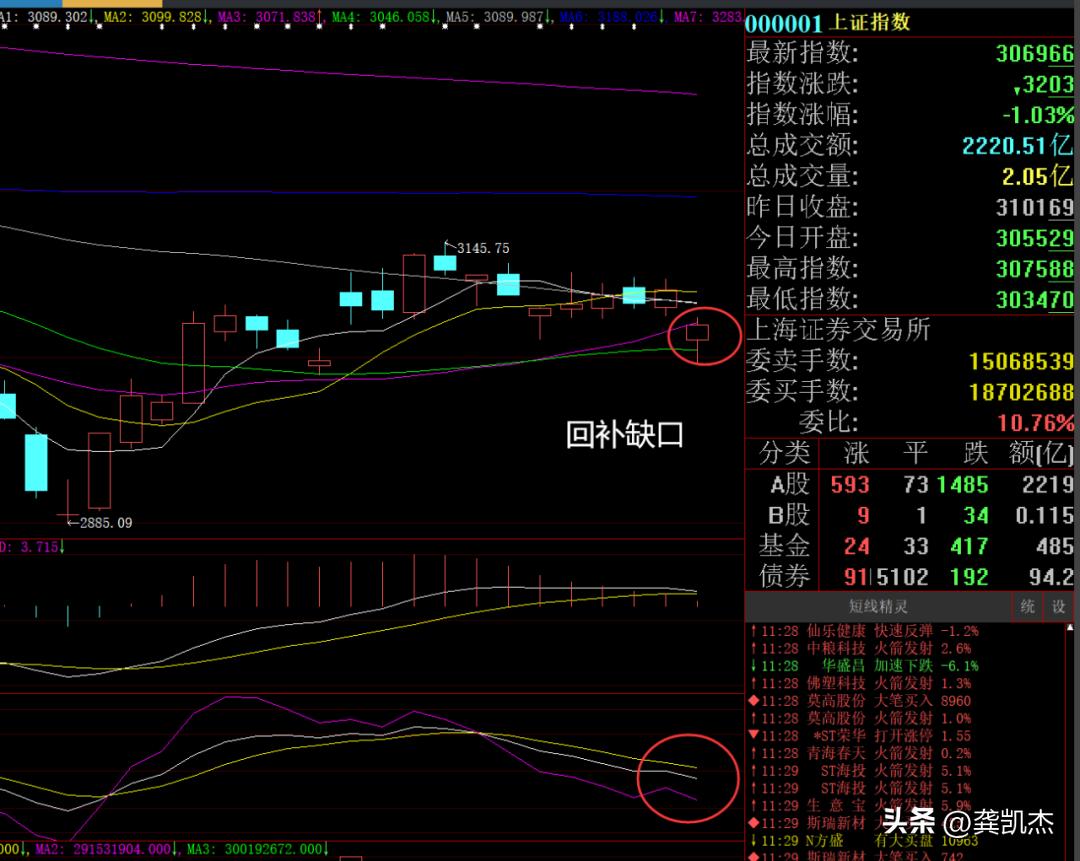Click the 总成交量 value 2.05亿

[x=1037, y=176]
